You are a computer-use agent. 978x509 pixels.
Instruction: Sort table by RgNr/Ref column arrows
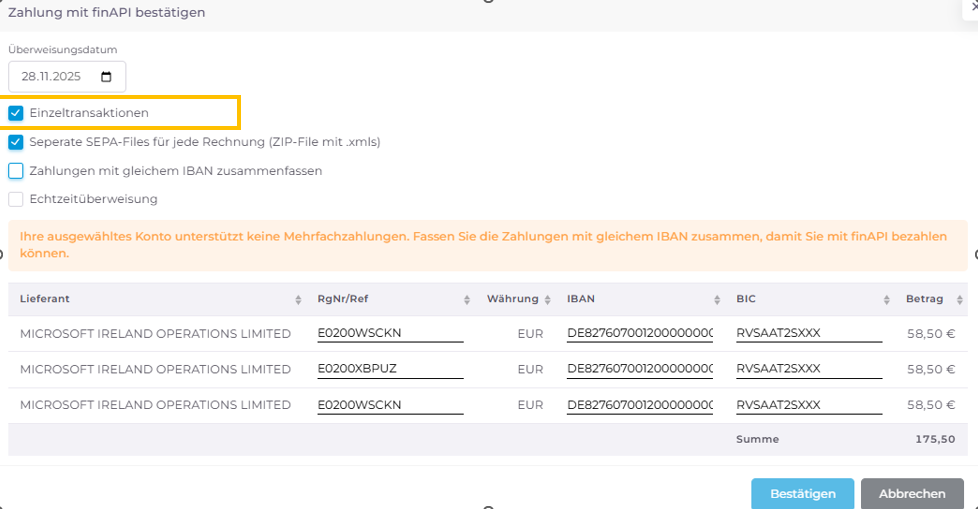[x=467, y=300]
